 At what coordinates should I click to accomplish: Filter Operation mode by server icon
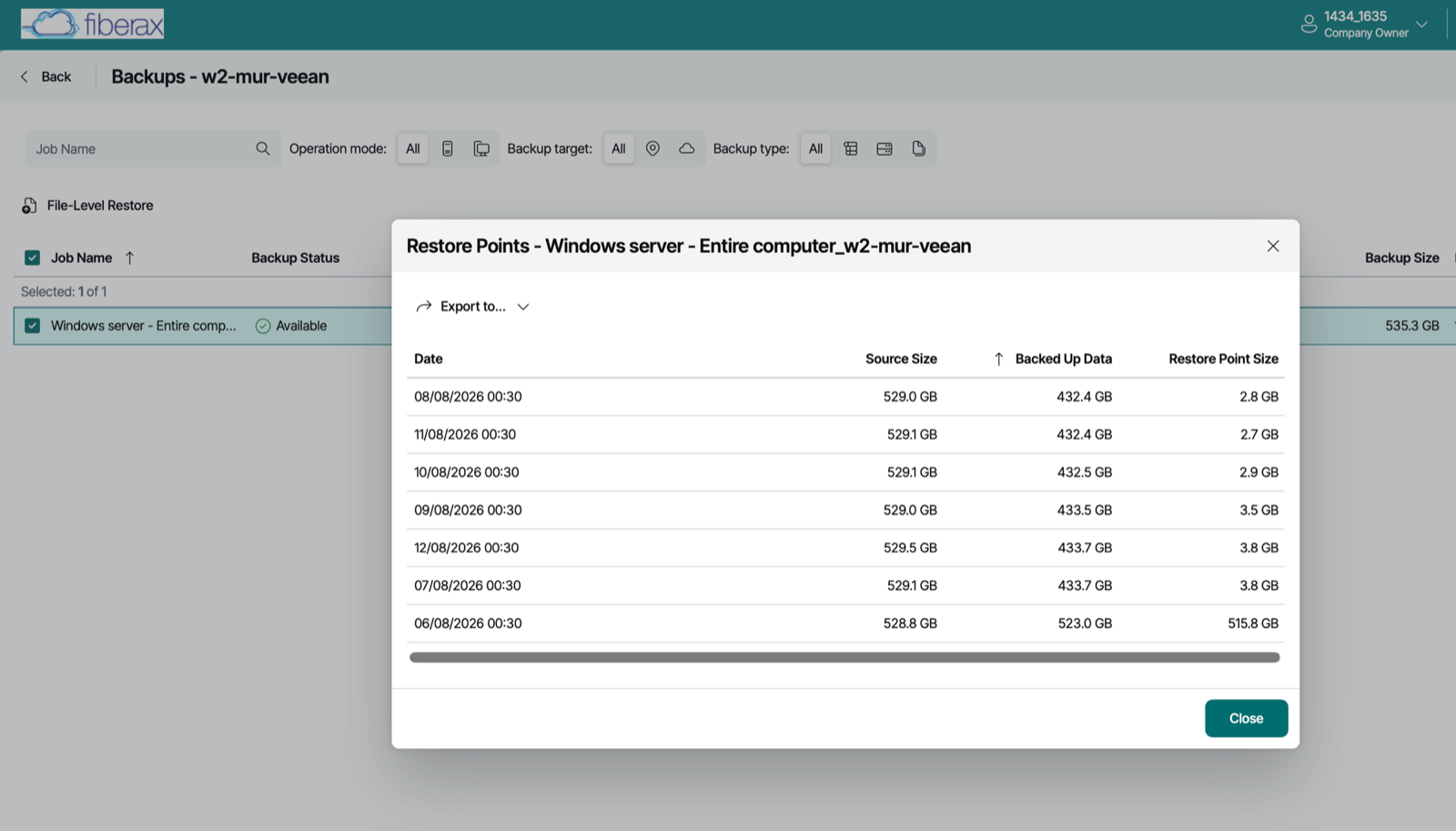point(448,148)
